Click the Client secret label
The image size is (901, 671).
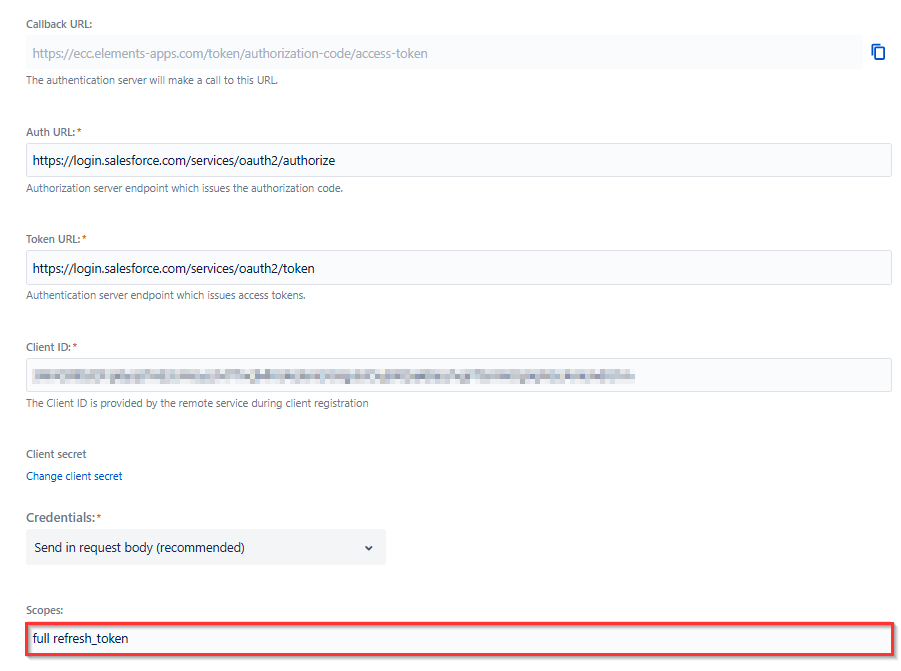[x=56, y=454]
